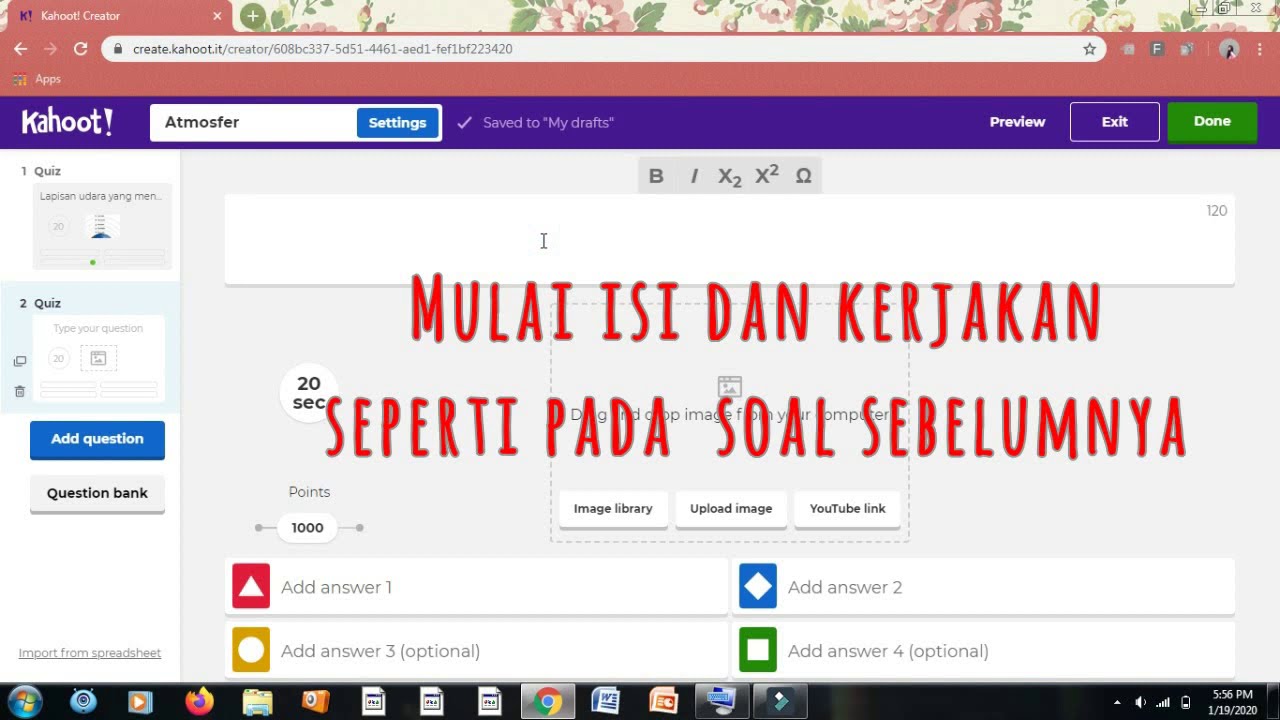The height and width of the screenshot is (720, 1280).
Task: Open a new Chrome tab
Action: pos(253,16)
